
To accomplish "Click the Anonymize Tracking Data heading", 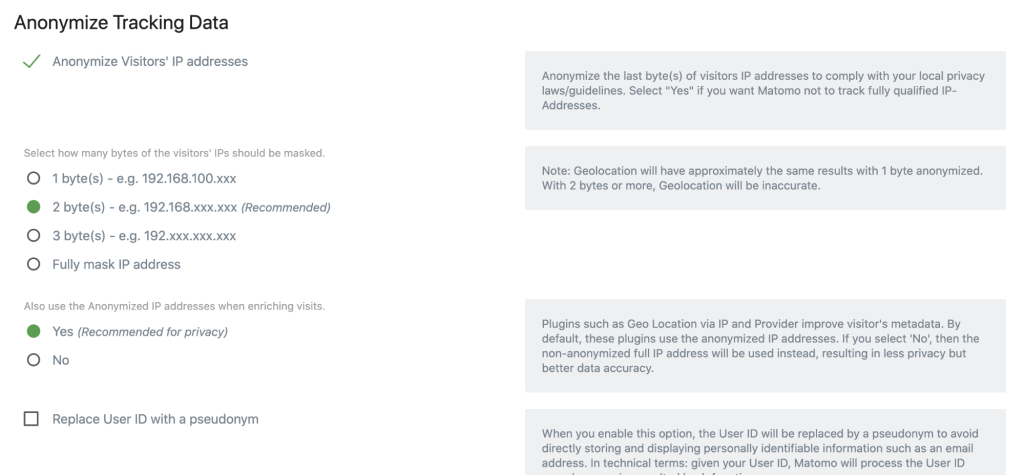I will coord(121,21).
